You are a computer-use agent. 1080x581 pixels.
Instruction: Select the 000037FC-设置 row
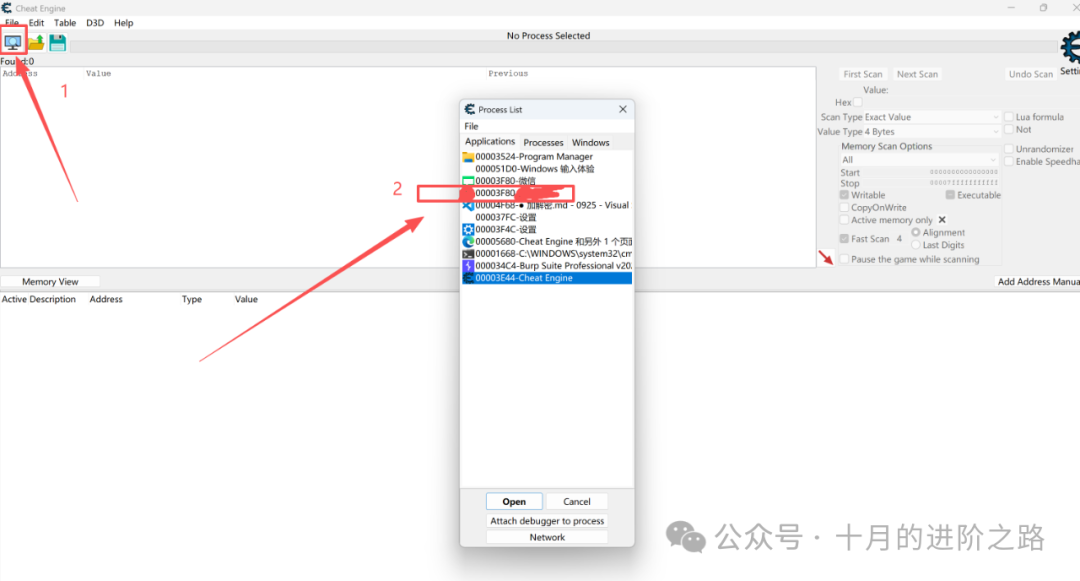pyautogui.click(x=547, y=218)
